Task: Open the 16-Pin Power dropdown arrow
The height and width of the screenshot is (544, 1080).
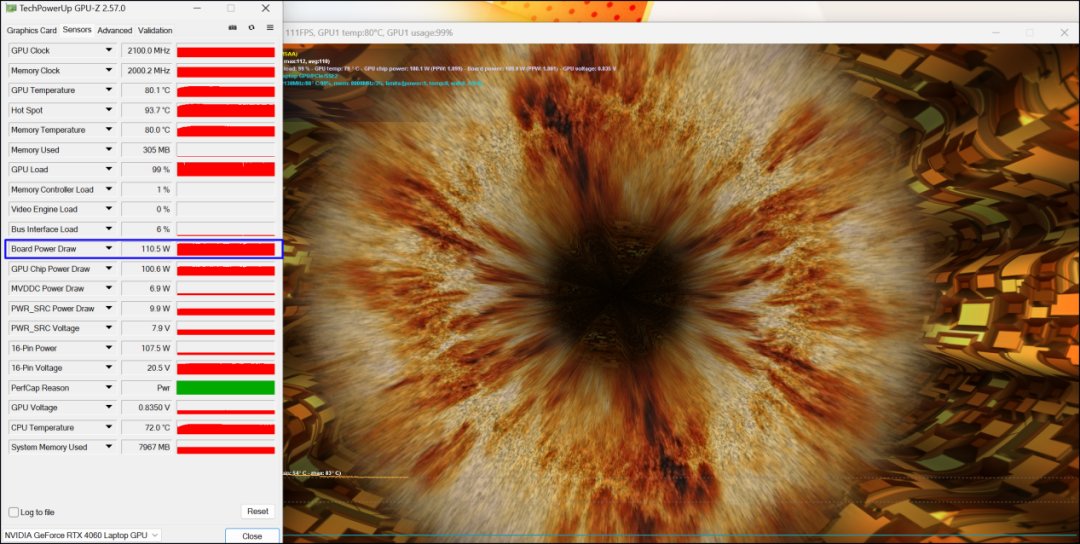Action: [109, 348]
